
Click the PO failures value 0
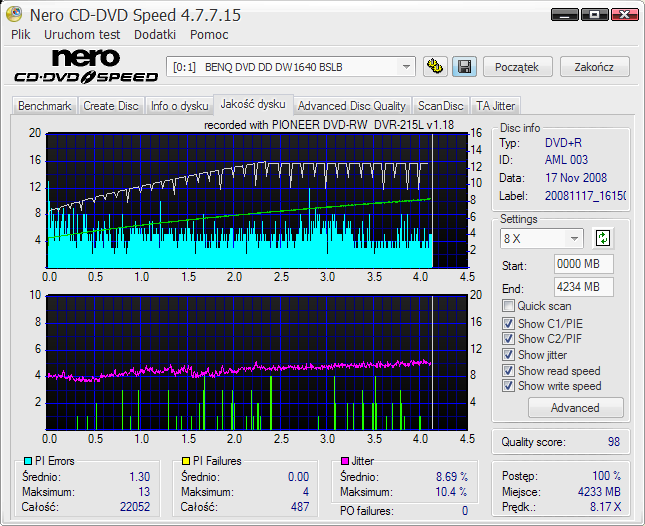[x=465, y=511]
